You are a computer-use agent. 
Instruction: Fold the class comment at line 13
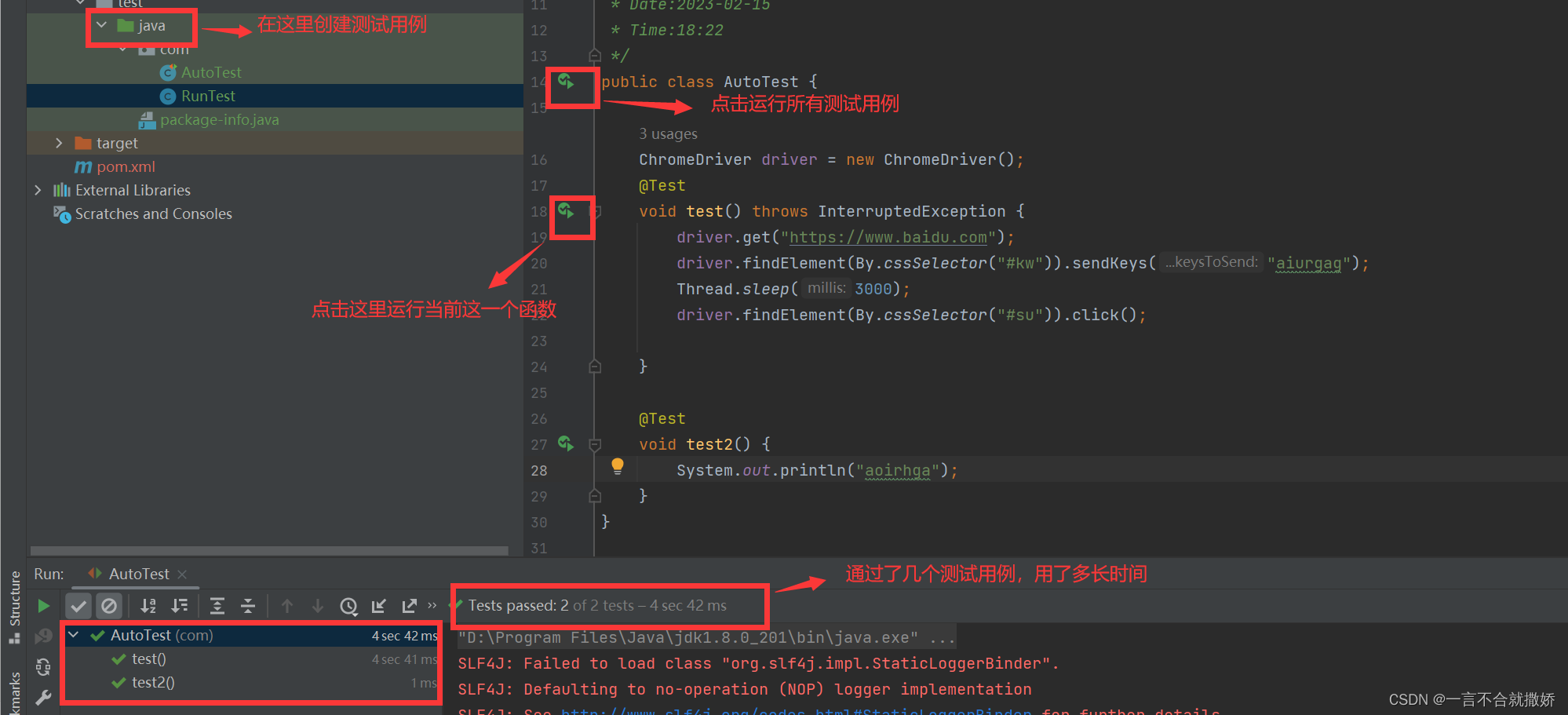coord(595,55)
